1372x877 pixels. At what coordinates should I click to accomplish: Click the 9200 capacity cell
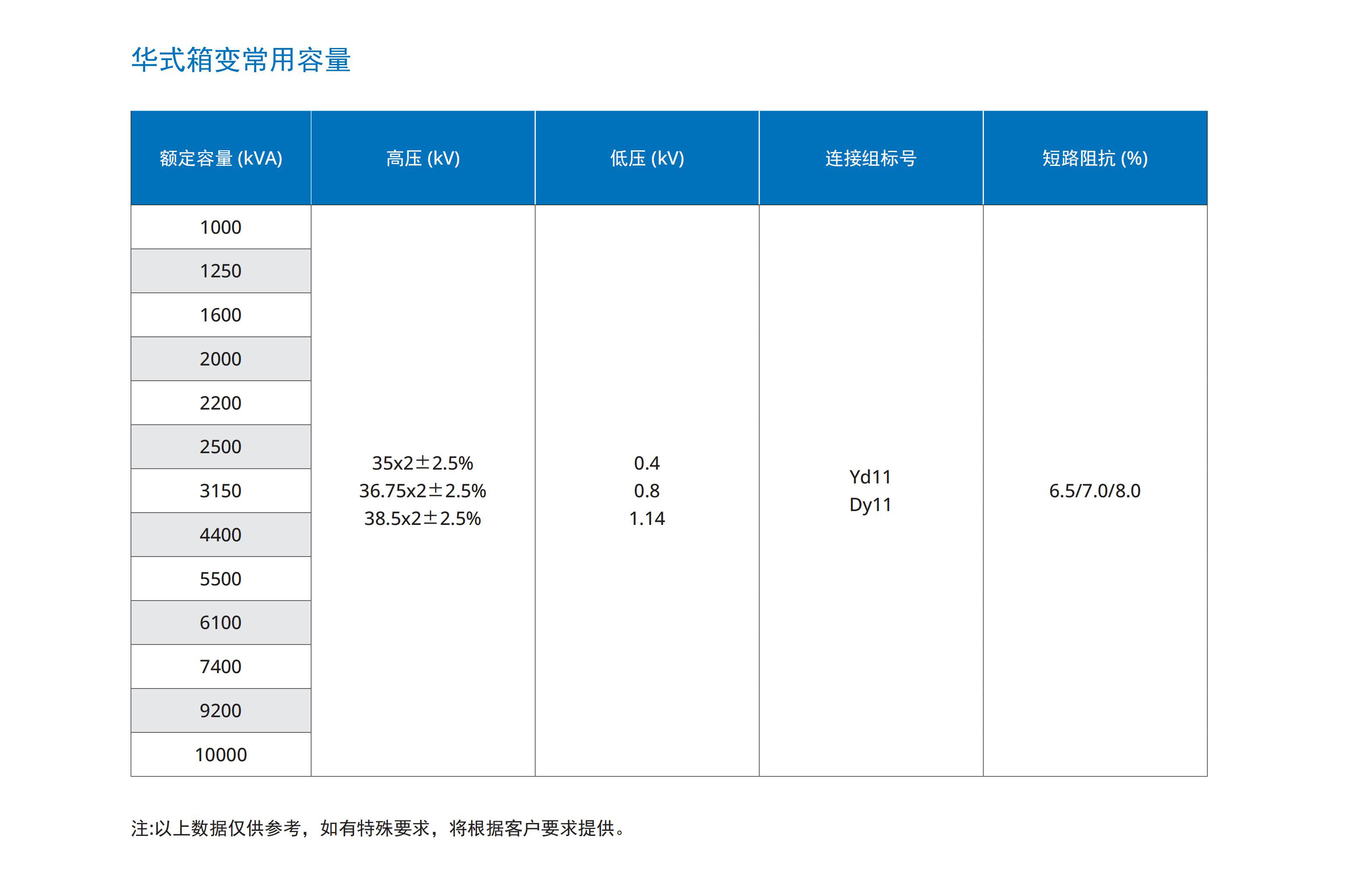coord(221,711)
